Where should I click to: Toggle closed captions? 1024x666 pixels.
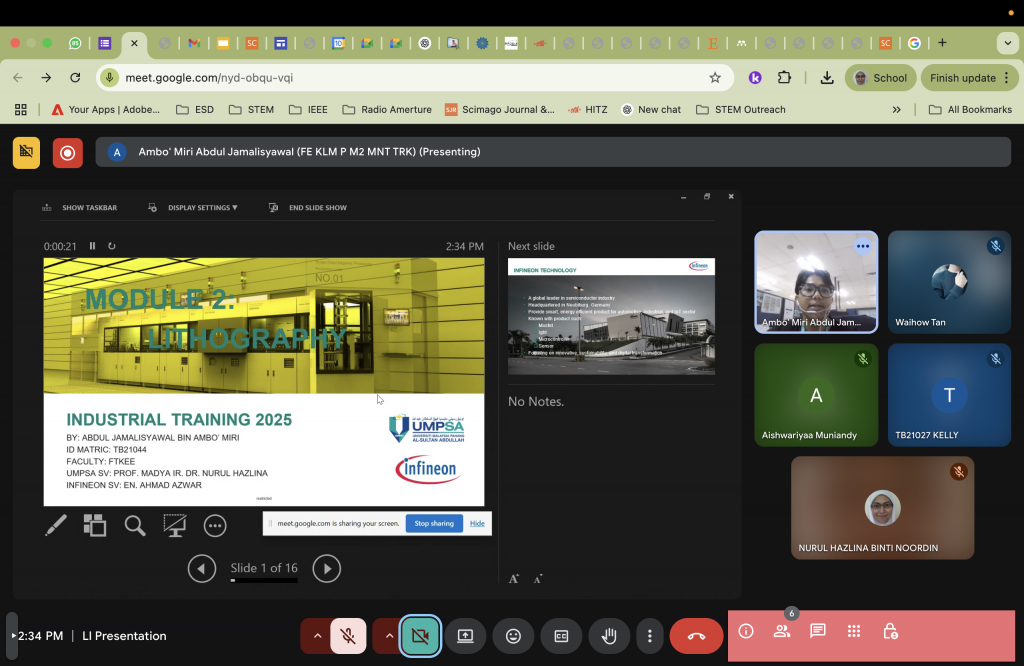[x=561, y=636]
